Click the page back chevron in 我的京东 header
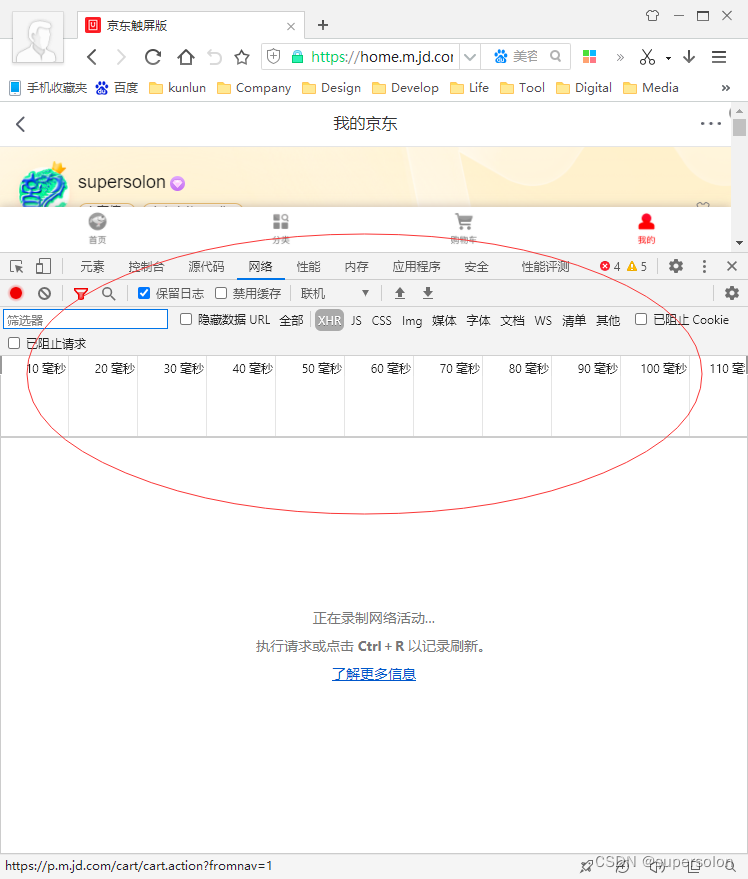Viewport: 748px width, 879px height. tap(21, 124)
